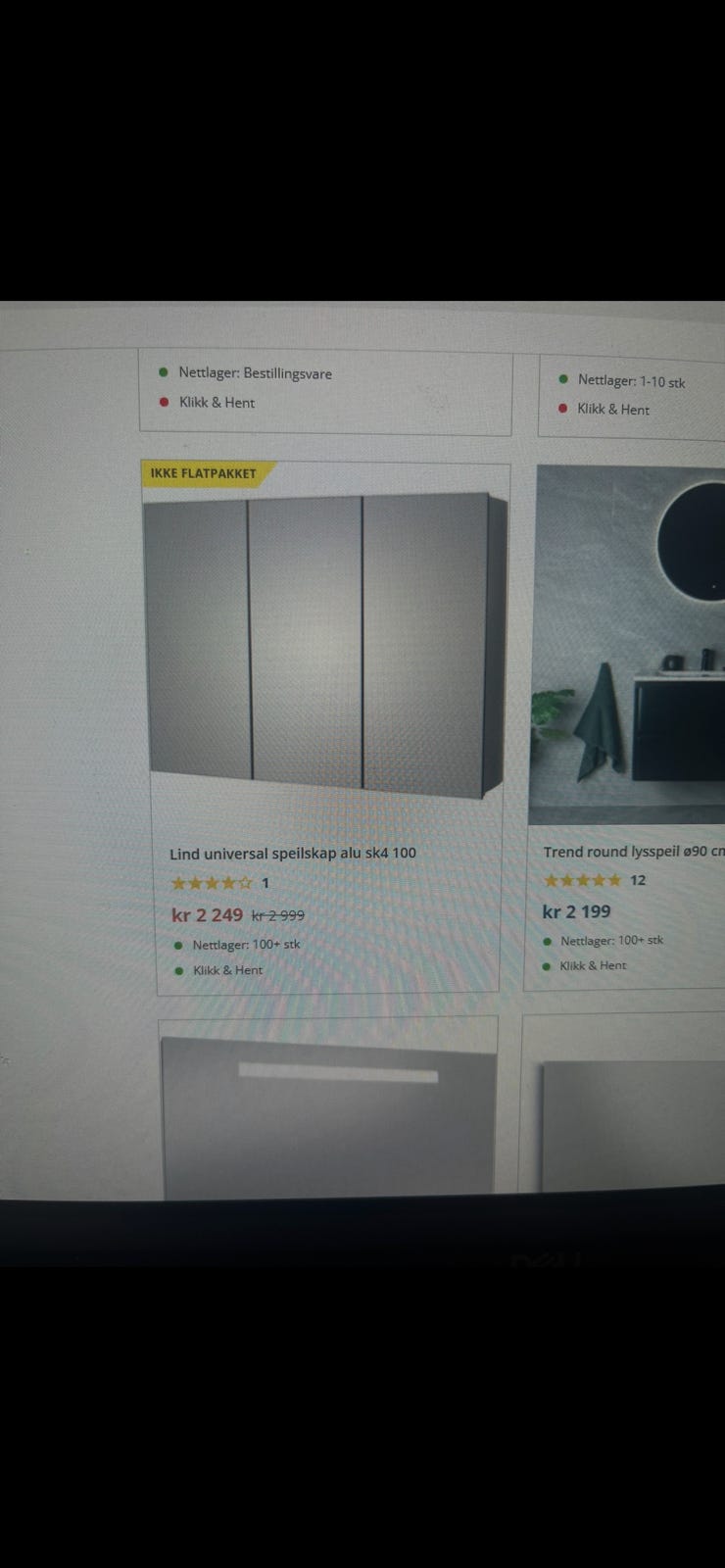725x1568 pixels.
Task: Click the Trend round lysspeil ø90 title
Action: (x=634, y=851)
